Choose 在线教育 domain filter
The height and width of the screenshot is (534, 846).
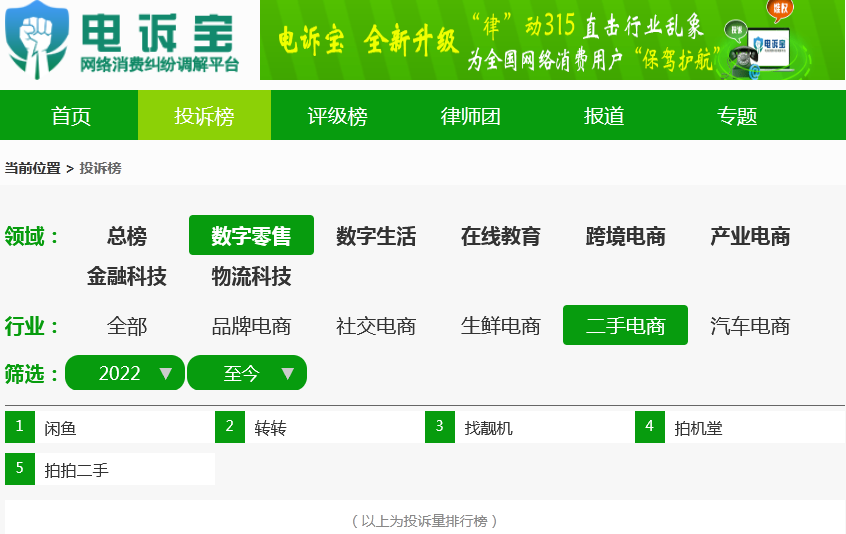501,236
